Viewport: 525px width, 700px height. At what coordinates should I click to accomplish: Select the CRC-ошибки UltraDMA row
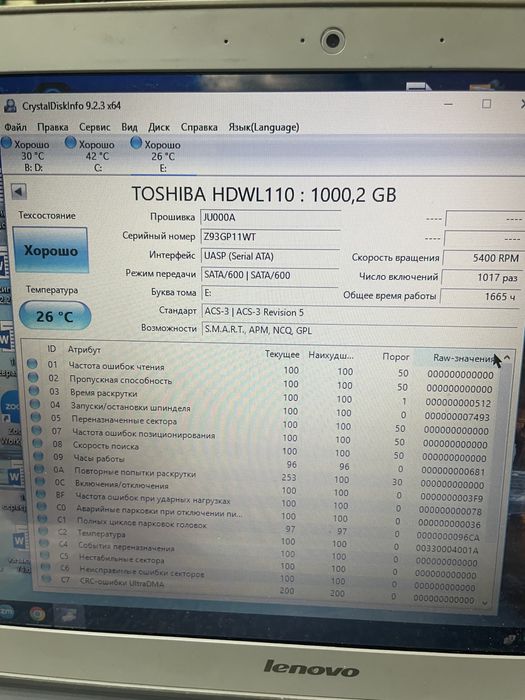(261, 590)
